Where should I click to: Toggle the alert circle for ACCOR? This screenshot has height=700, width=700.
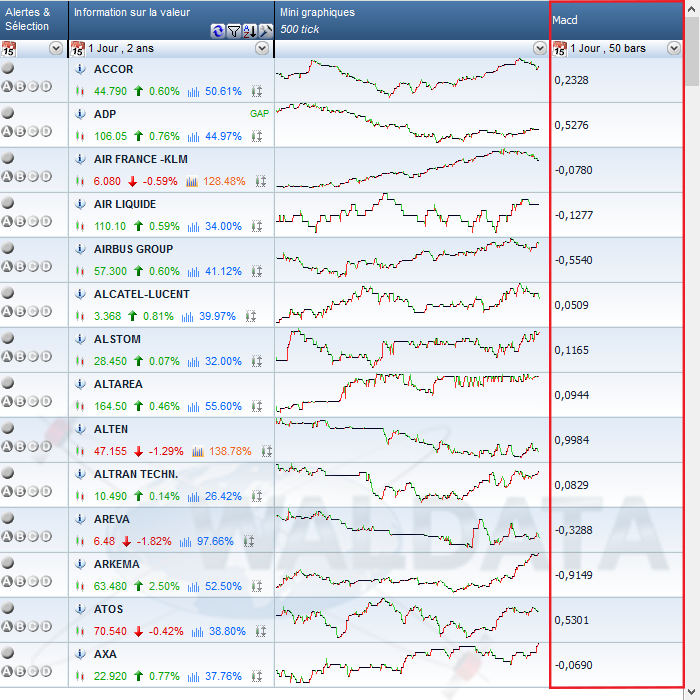point(8,68)
